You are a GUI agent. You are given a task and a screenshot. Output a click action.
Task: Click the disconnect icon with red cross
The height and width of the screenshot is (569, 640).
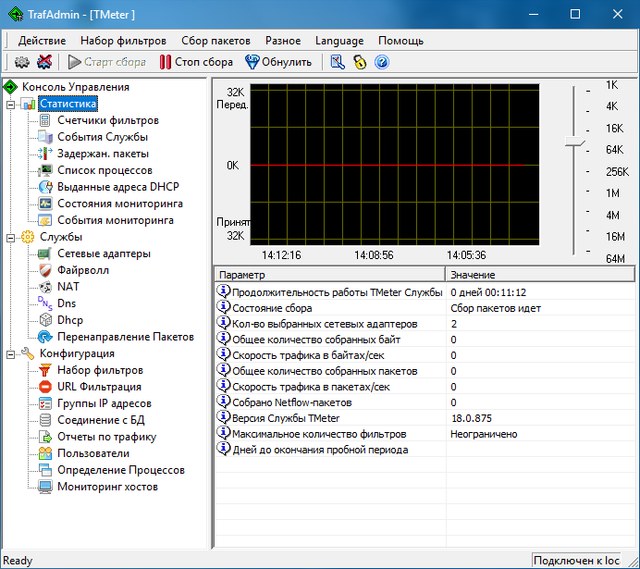tap(44, 62)
